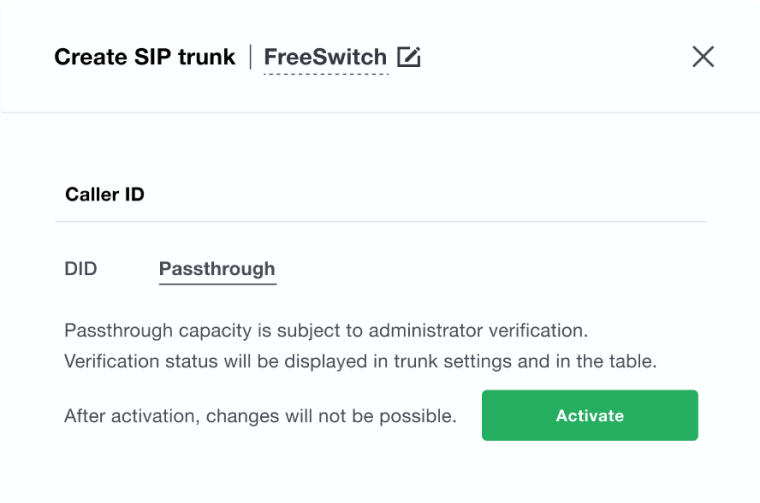Click the vertical separator after the dialog title
Screen dimensions: 760x503
click(250, 57)
